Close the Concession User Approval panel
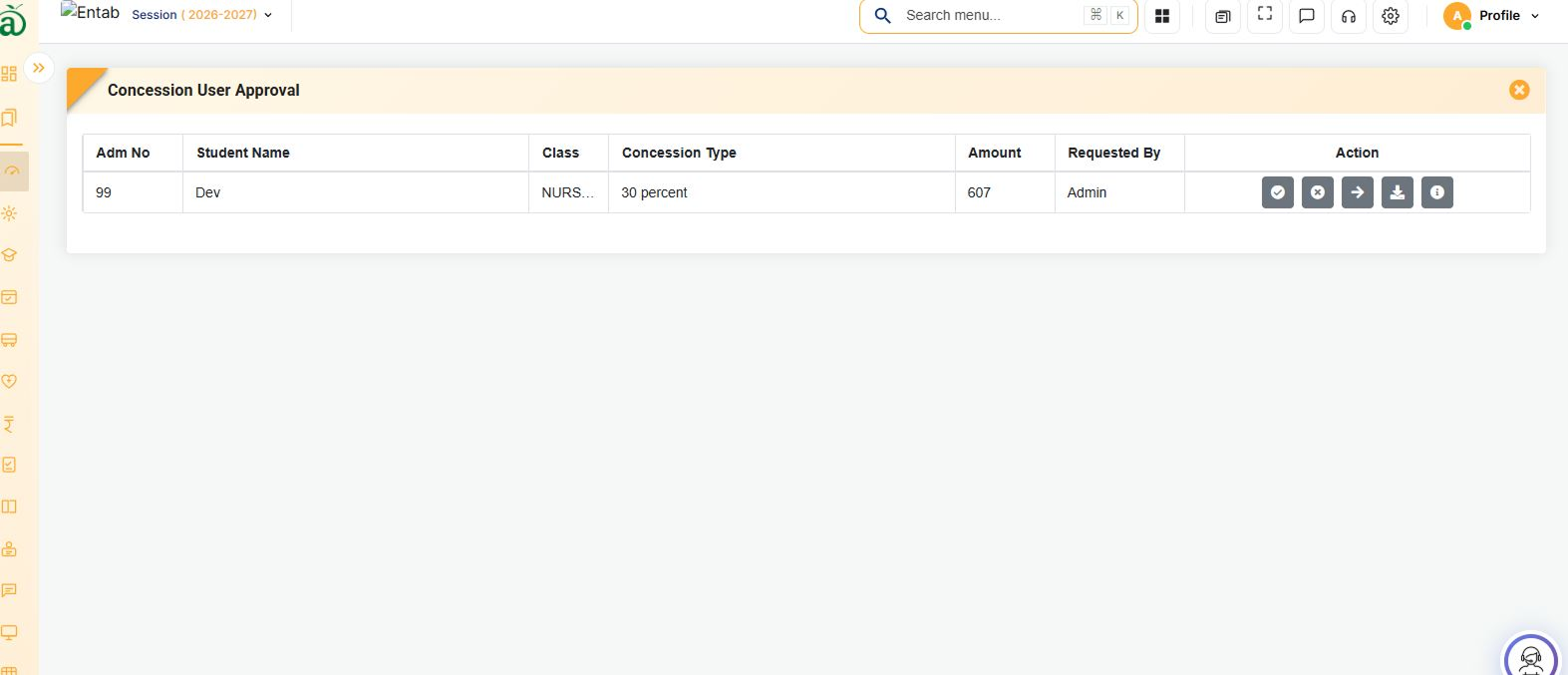This screenshot has width=1568, height=675. point(1519,90)
